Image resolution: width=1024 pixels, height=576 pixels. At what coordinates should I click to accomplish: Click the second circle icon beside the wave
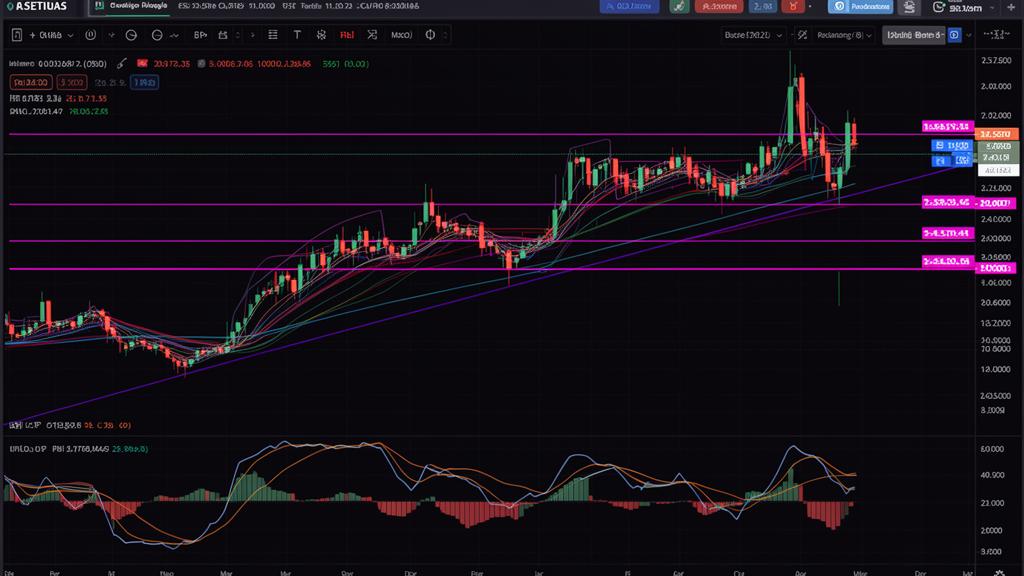pos(157,35)
